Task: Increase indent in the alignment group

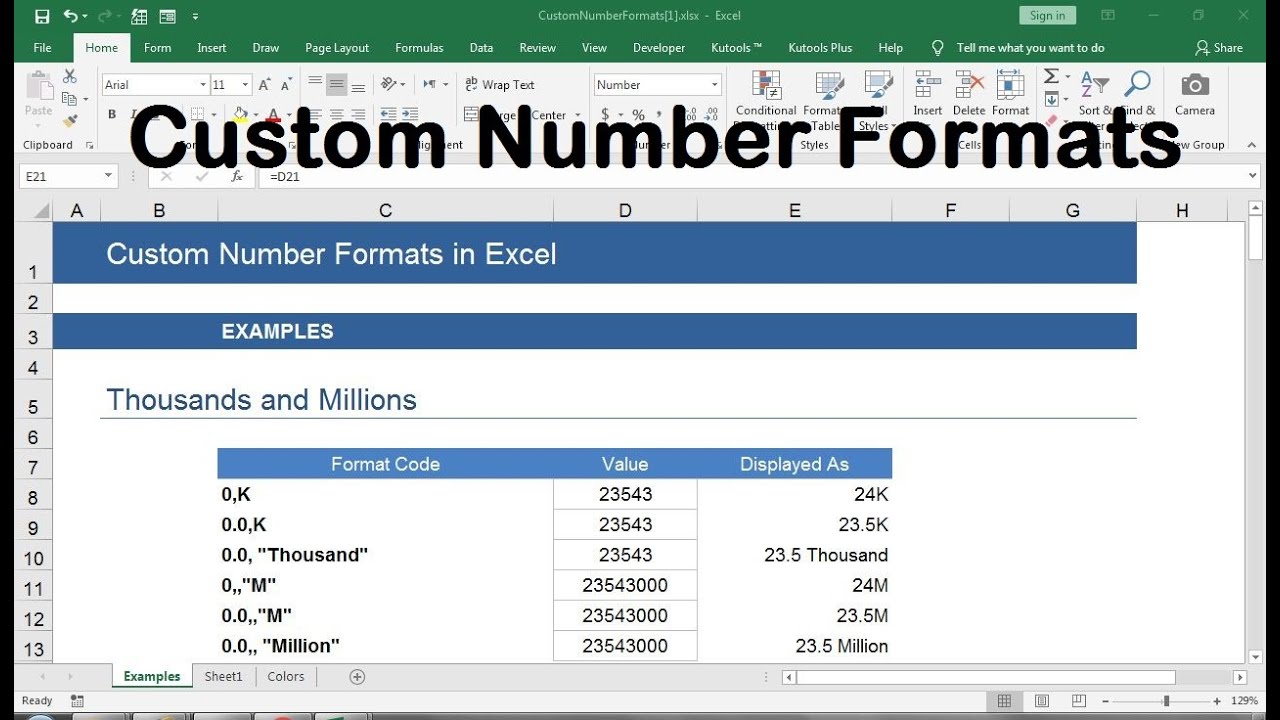Action: point(408,115)
